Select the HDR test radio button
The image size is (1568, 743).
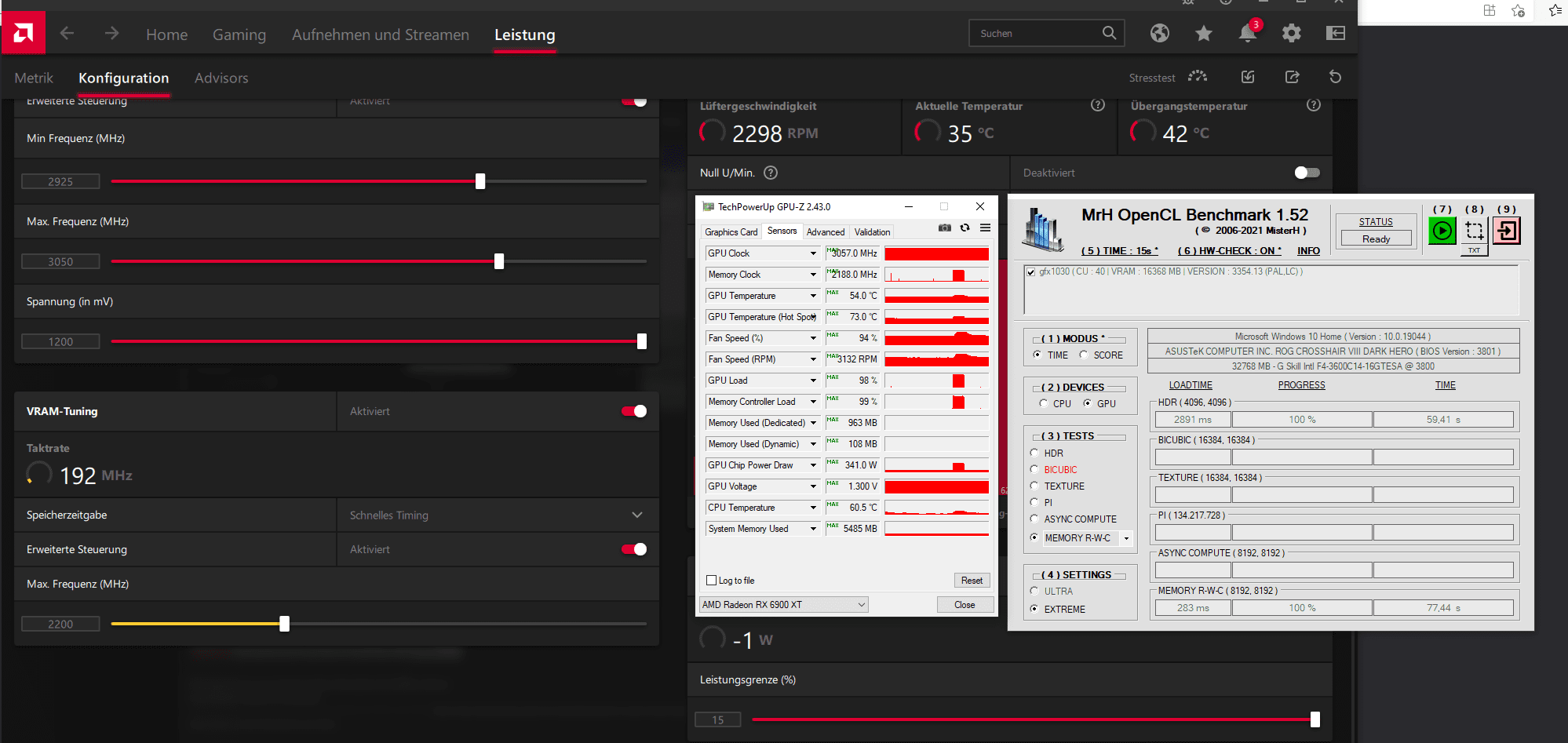(x=1034, y=453)
